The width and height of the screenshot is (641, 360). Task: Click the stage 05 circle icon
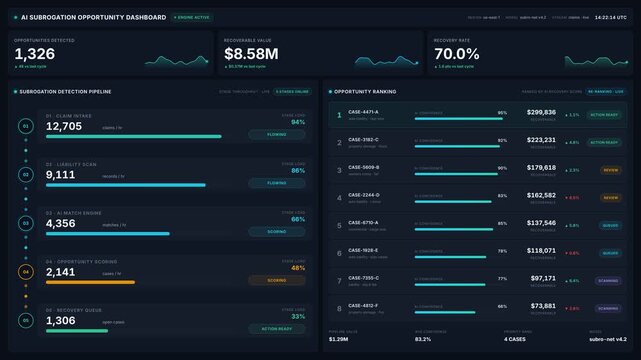26,320
